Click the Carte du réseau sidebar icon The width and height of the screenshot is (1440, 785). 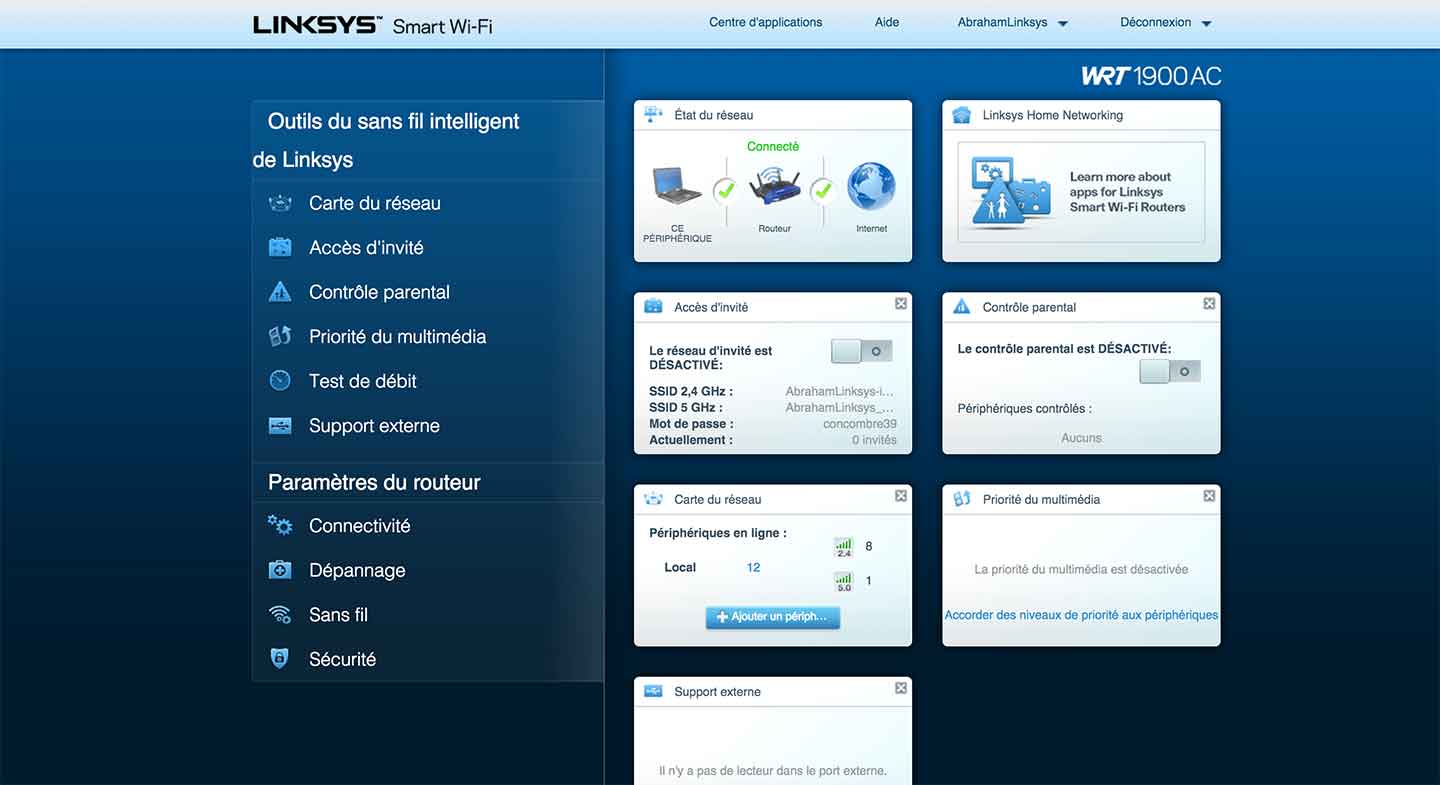(280, 203)
